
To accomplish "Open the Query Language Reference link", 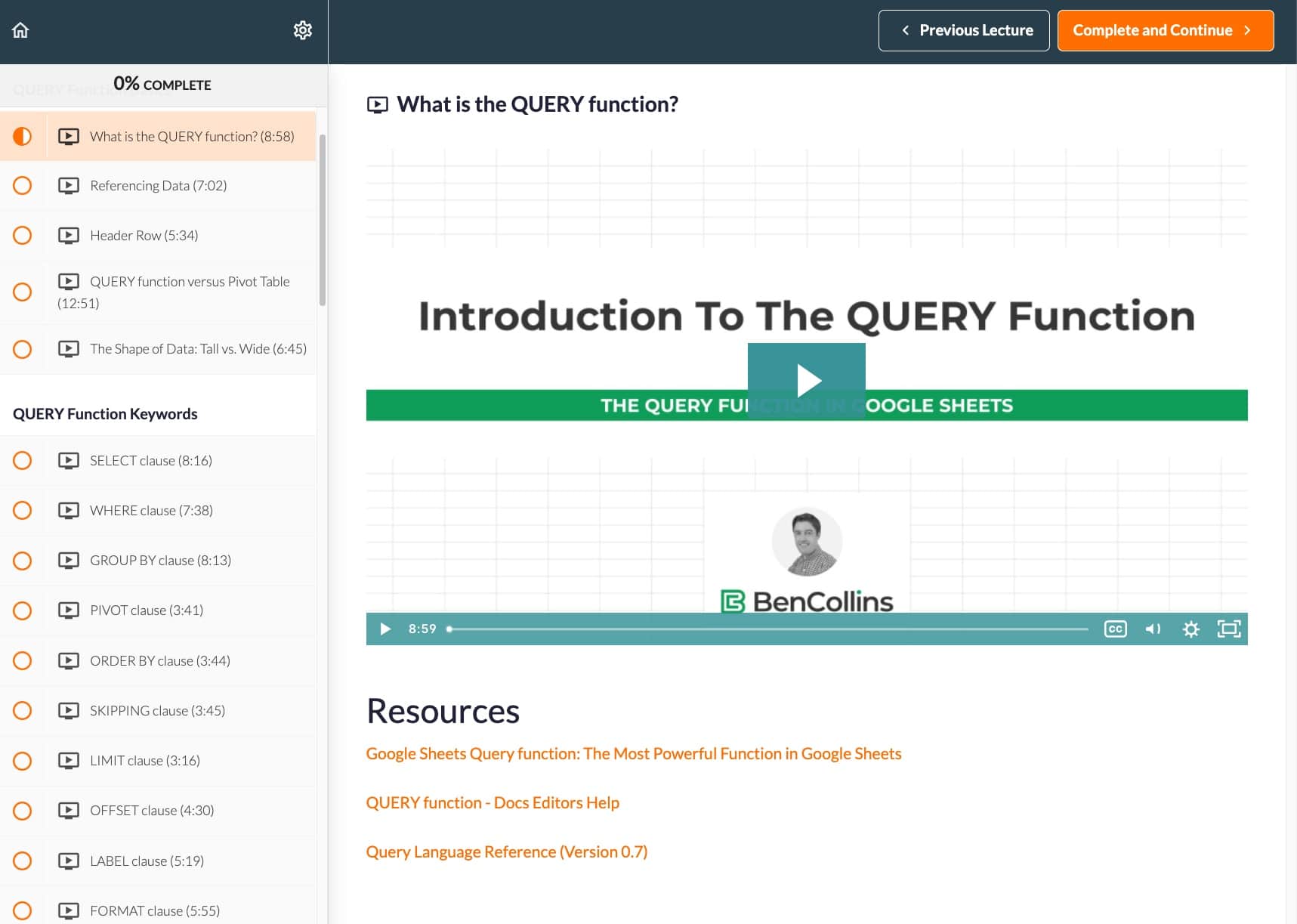I will coord(506,852).
